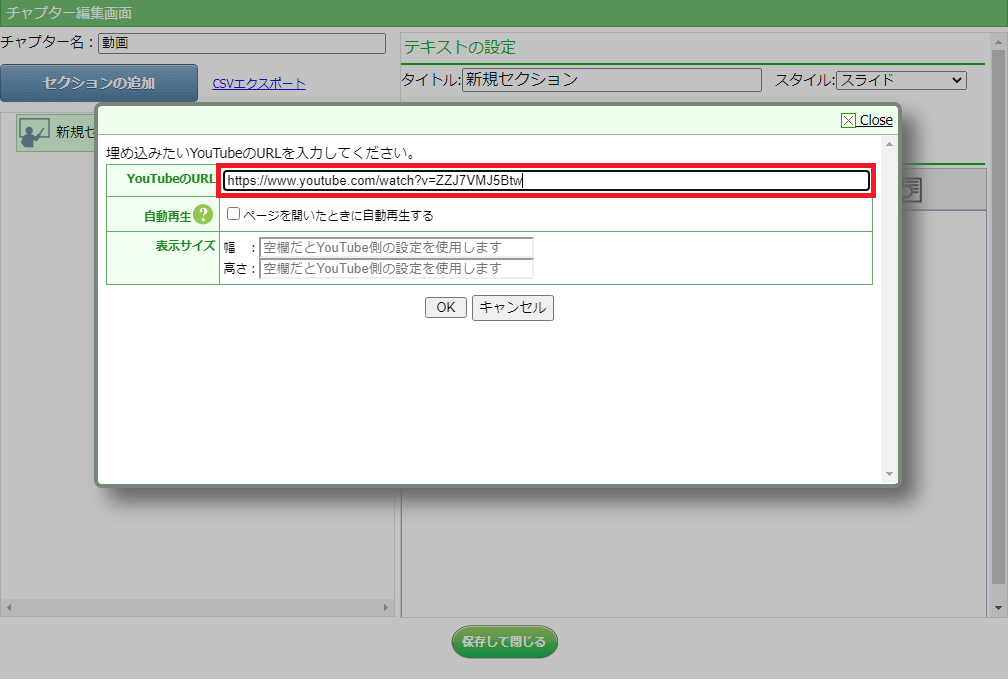
Task: Click the Close link in dialog
Action: pos(876,120)
